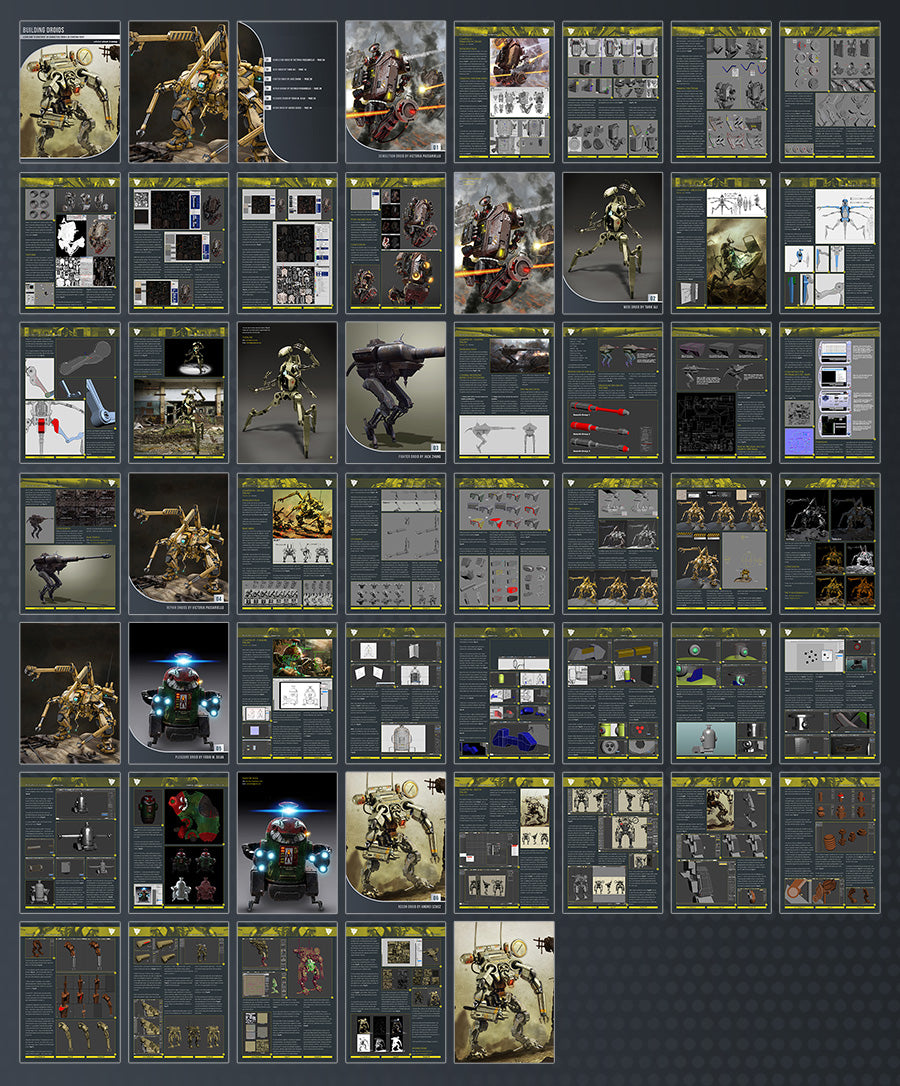
Task: Click the '05' badge on the Pleasure Droid splash page
Action: click(x=219, y=748)
